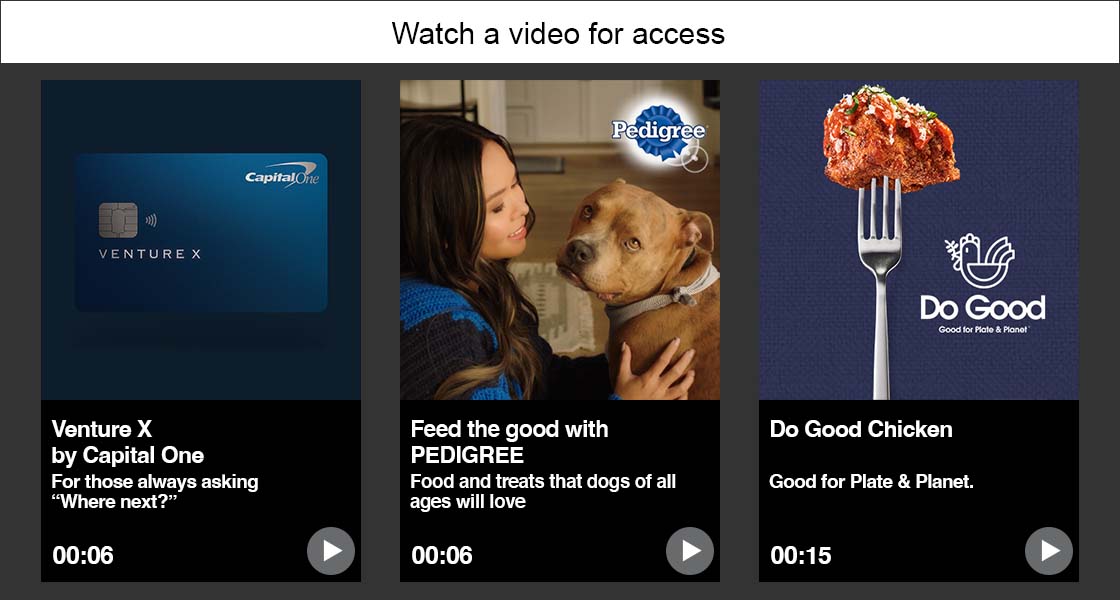1120x600 pixels.
Task: Play the Pedigree dog food video
Action: click(x=690, y=551)
